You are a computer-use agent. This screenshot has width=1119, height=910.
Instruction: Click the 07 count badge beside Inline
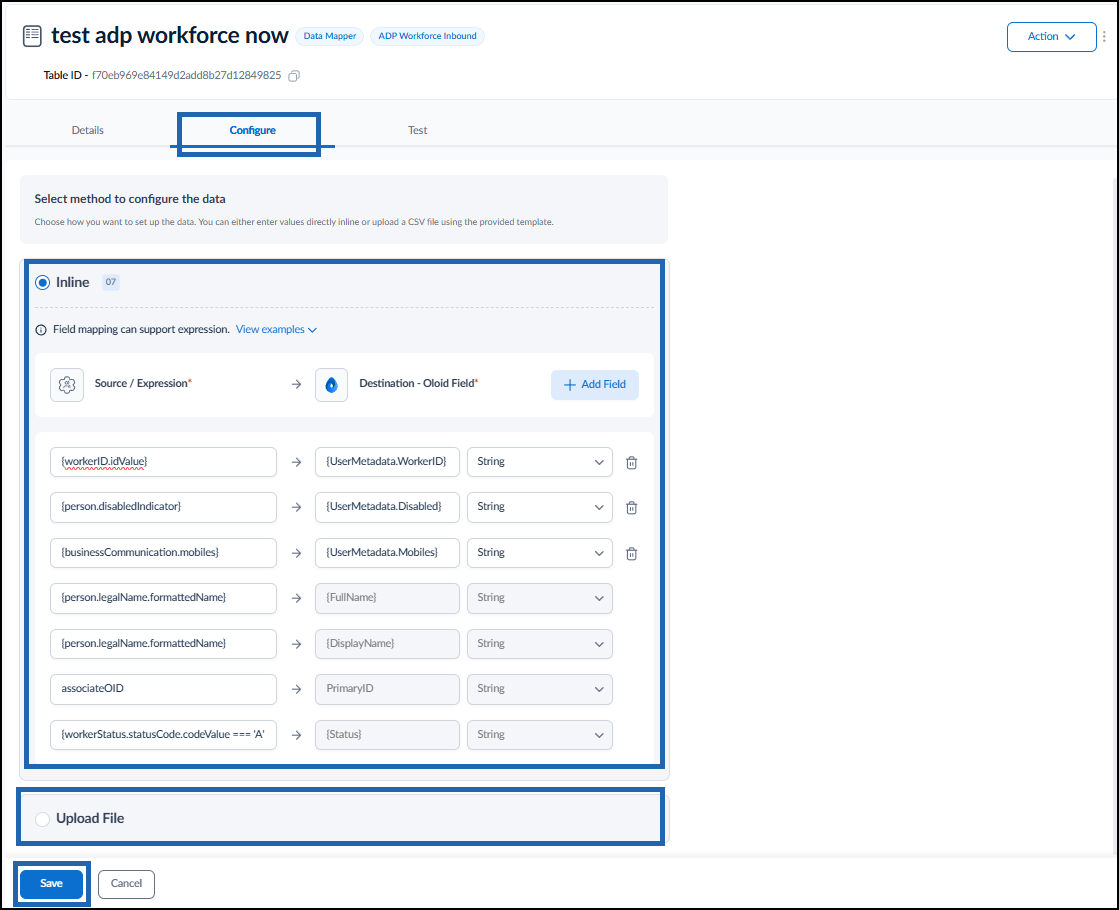pyautogui.click(x=111, y=282)
